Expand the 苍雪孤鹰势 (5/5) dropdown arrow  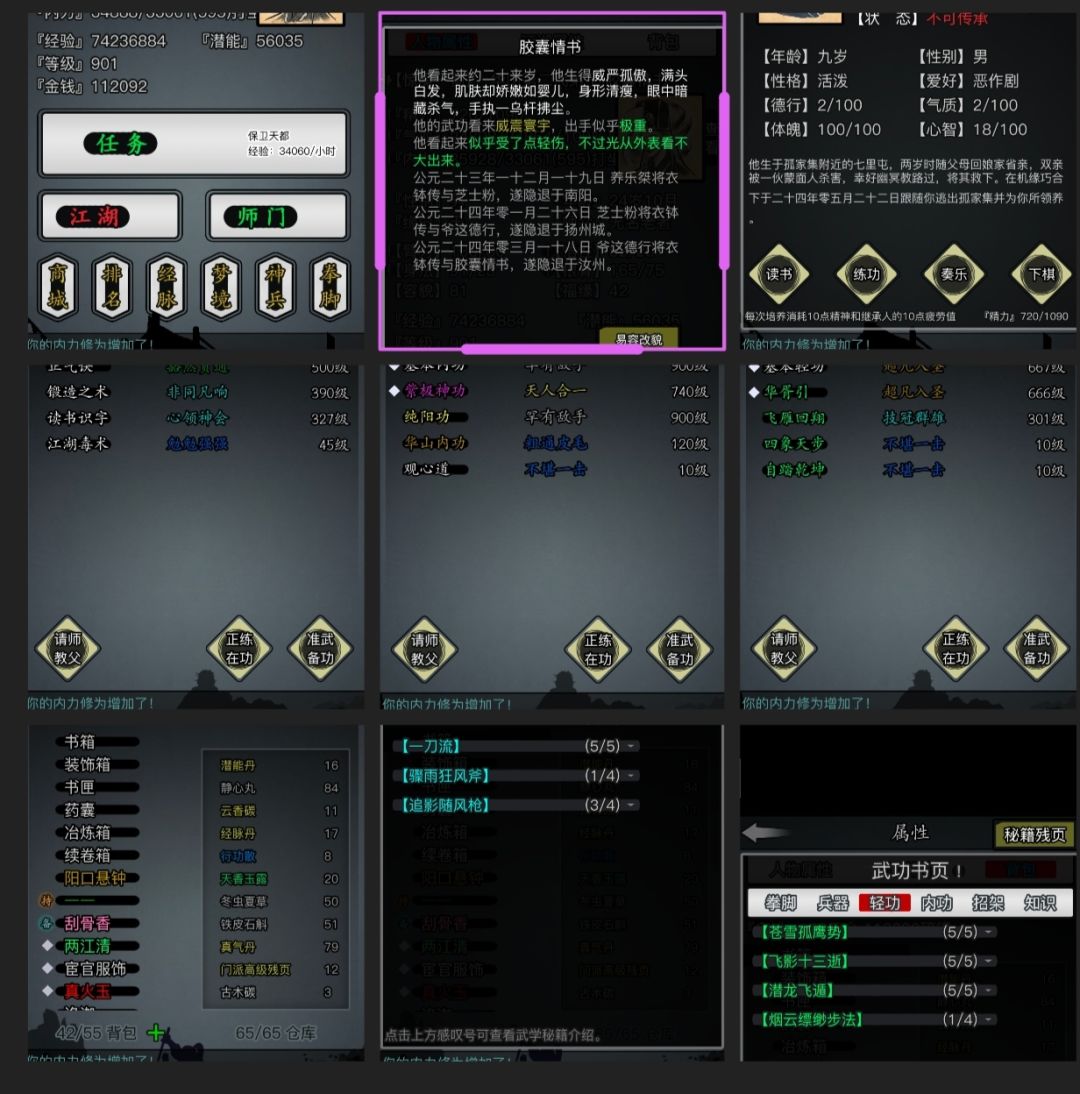coord(989,931)
